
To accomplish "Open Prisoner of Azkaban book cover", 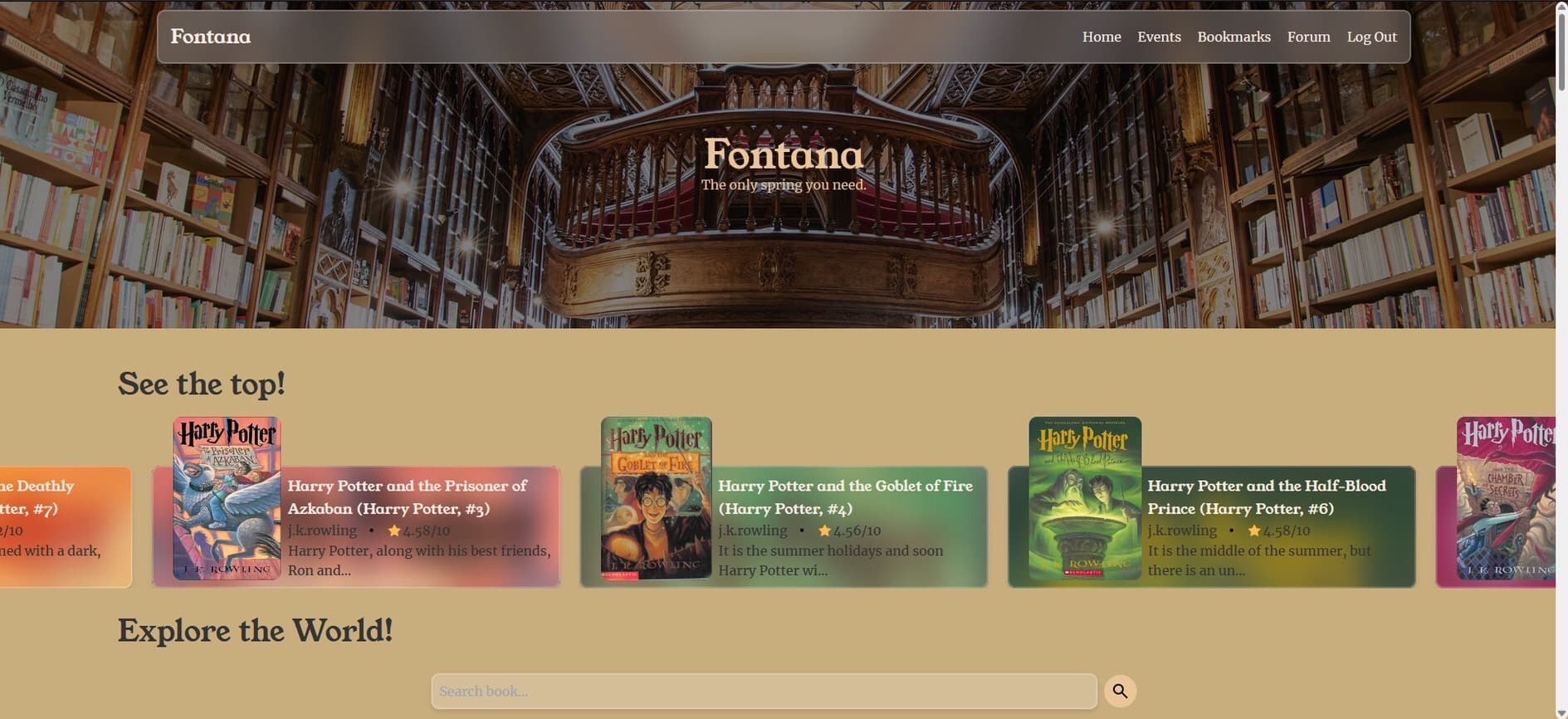I will (x=227, y=498).
